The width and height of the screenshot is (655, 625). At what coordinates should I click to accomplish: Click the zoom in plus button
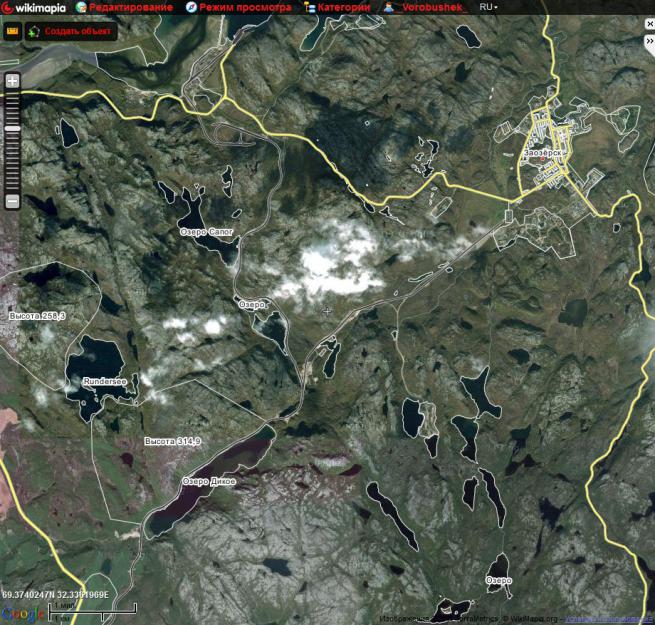pos(13,80)
